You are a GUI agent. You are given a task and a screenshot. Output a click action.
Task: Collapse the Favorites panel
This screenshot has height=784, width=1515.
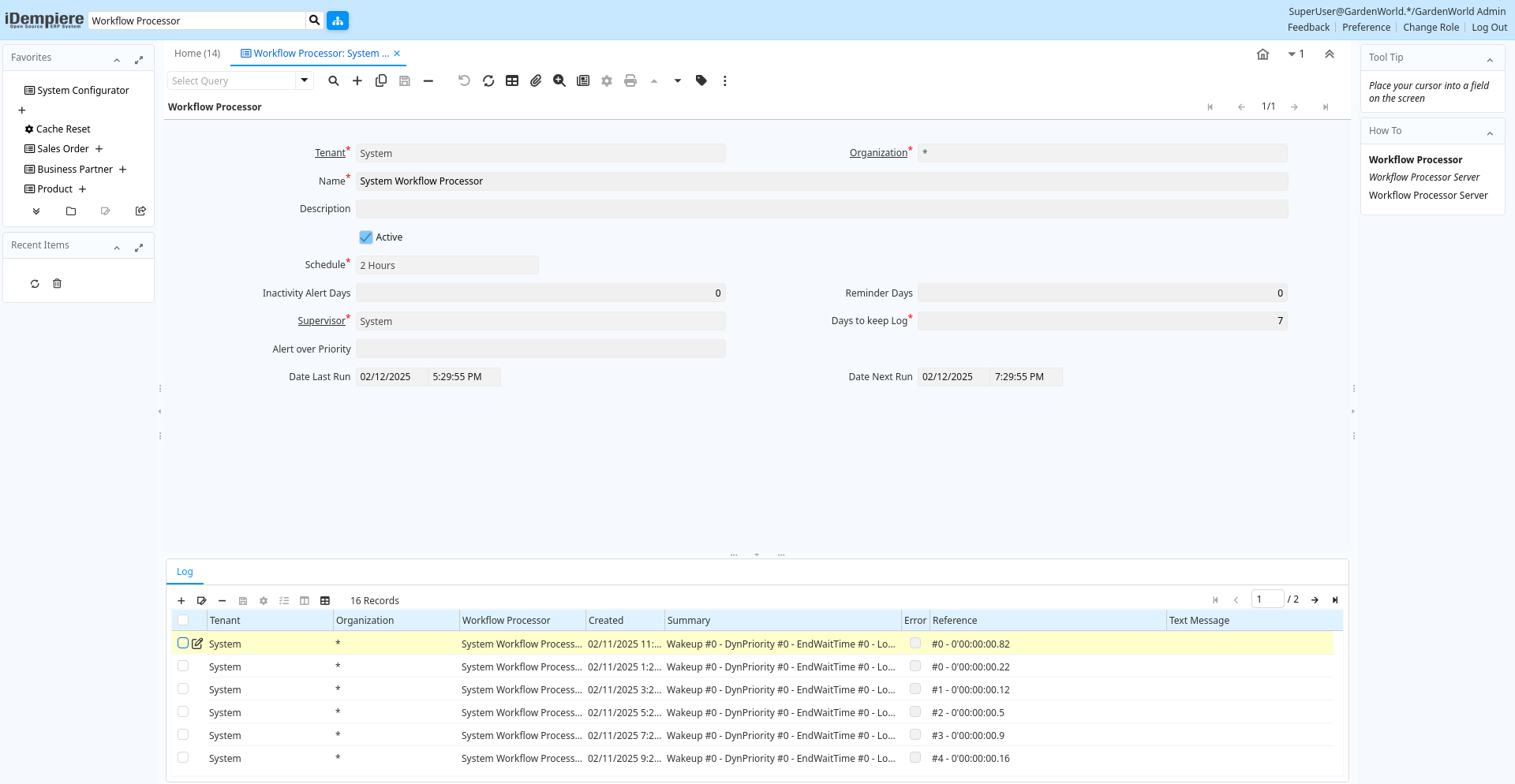click(117, 59)
